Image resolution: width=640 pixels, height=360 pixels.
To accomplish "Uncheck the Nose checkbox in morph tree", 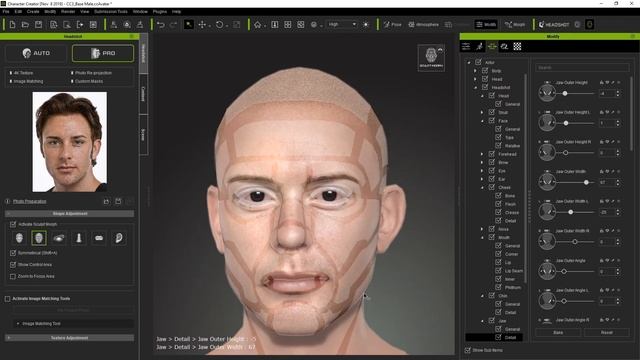I will (x=492, y=229).
